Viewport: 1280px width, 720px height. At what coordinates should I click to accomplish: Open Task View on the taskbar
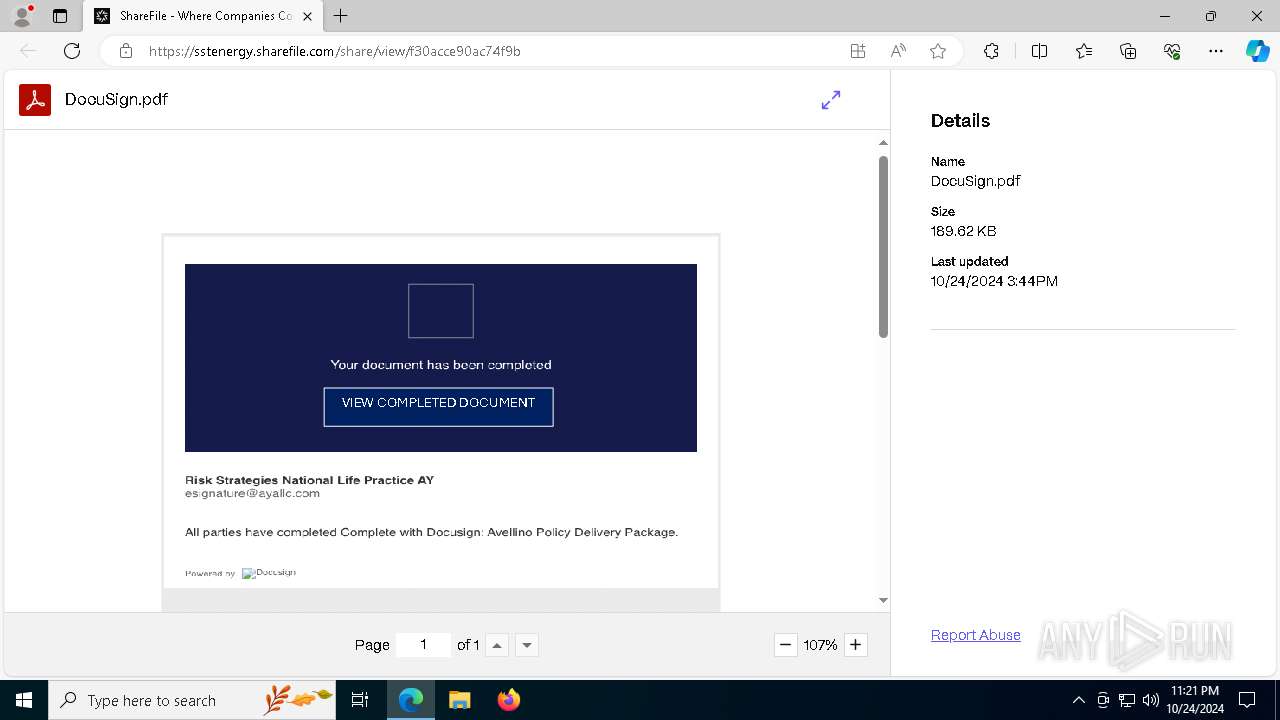point(360,700)
